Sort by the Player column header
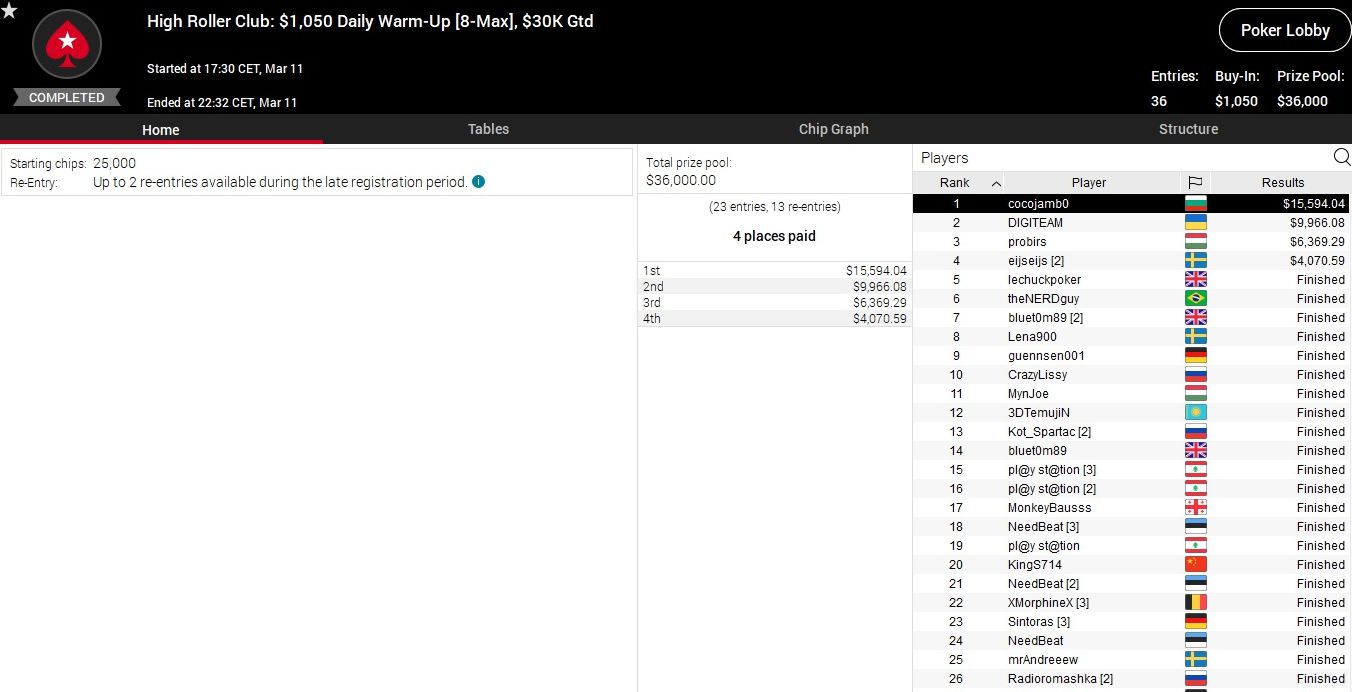Image resolution: width=1352 pixels, height=692 pixels. point(1088,182)
